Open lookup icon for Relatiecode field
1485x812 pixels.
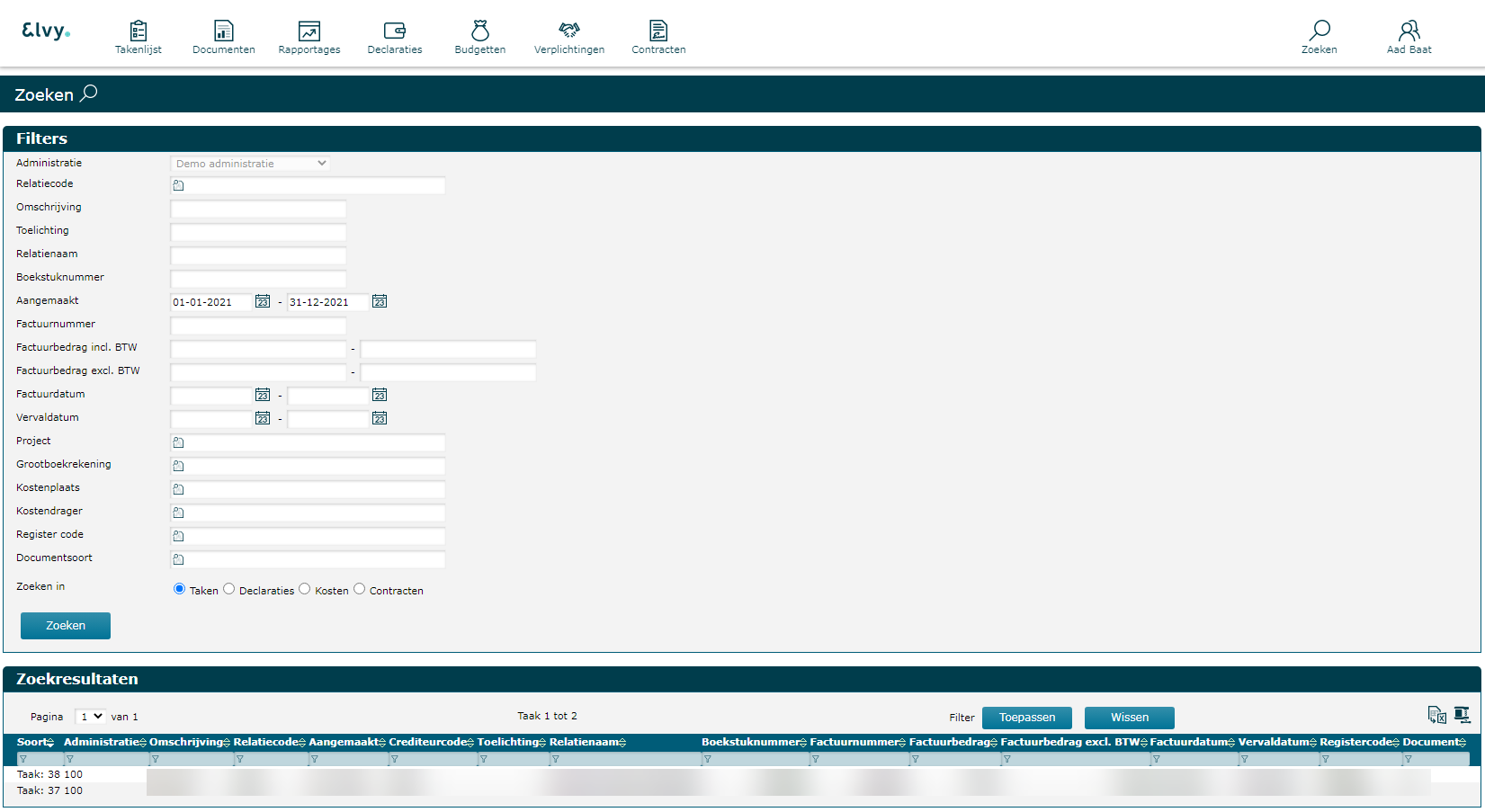[x=179, y=185]
